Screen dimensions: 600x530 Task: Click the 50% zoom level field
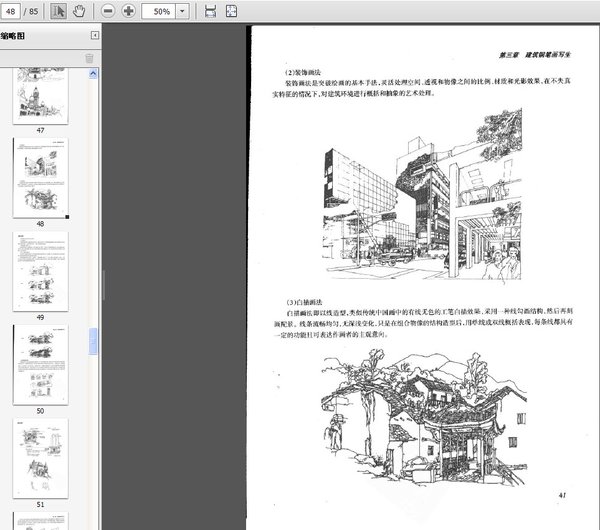point(158,11)
